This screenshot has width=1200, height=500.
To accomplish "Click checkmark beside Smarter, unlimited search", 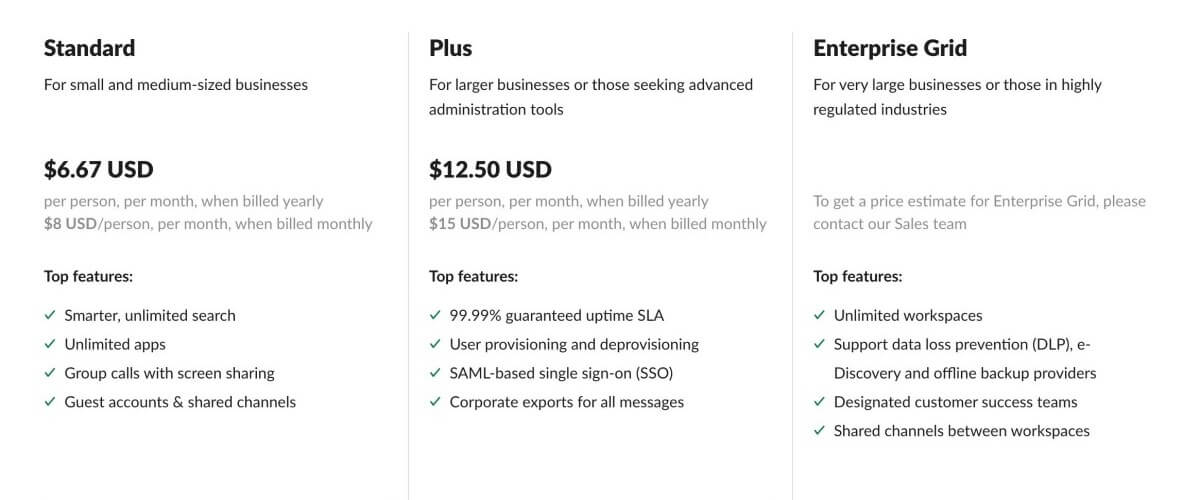I will coord(50,315).
